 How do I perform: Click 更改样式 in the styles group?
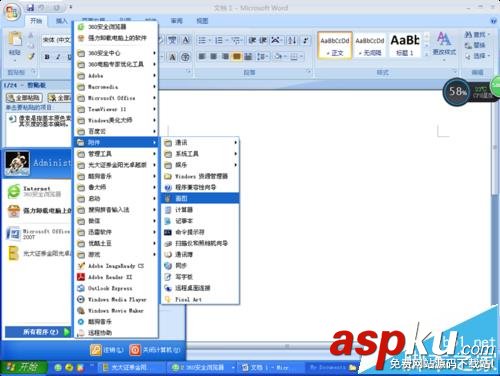(x=444, y=44)
